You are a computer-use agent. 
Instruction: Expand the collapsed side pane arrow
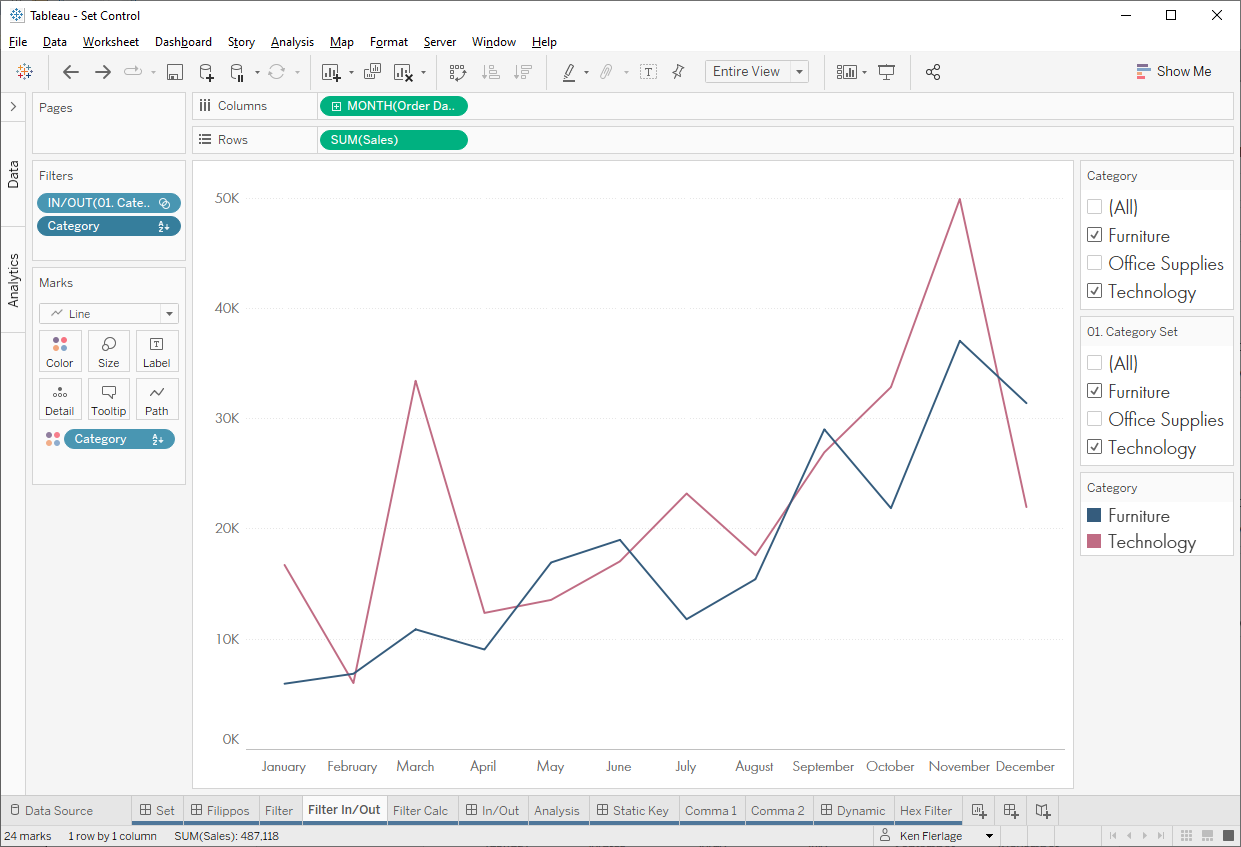click(x=13, y=106)
